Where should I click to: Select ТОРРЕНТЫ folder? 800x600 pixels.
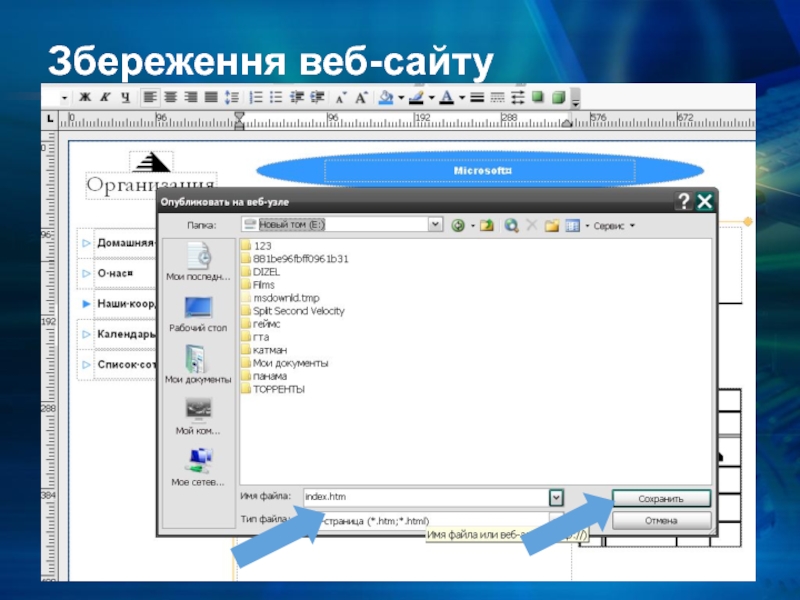click(273, 389)
